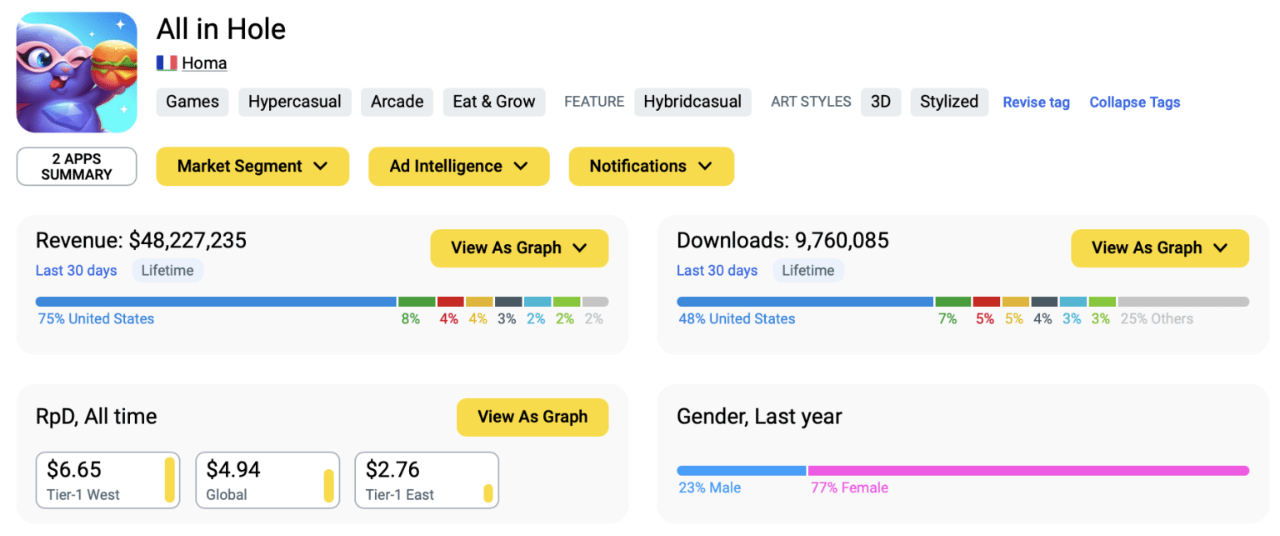Switch Revenue to Lifetime tab

point(167,270)
